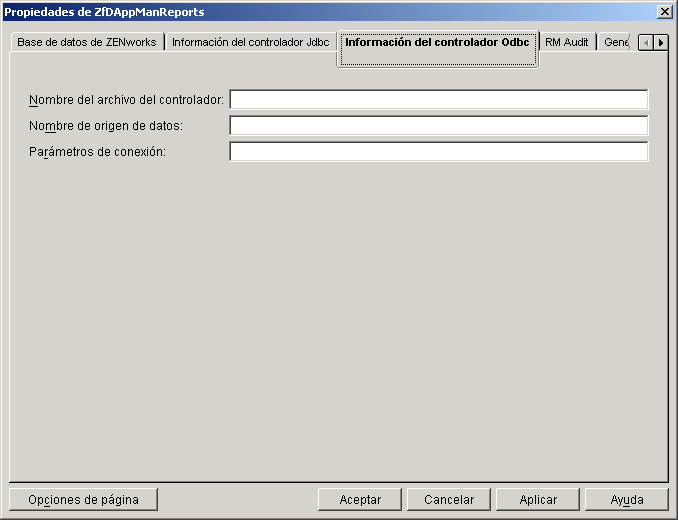Click the Parámetros de conexión label
Screen dimensions: 678x520
(97, 152)
